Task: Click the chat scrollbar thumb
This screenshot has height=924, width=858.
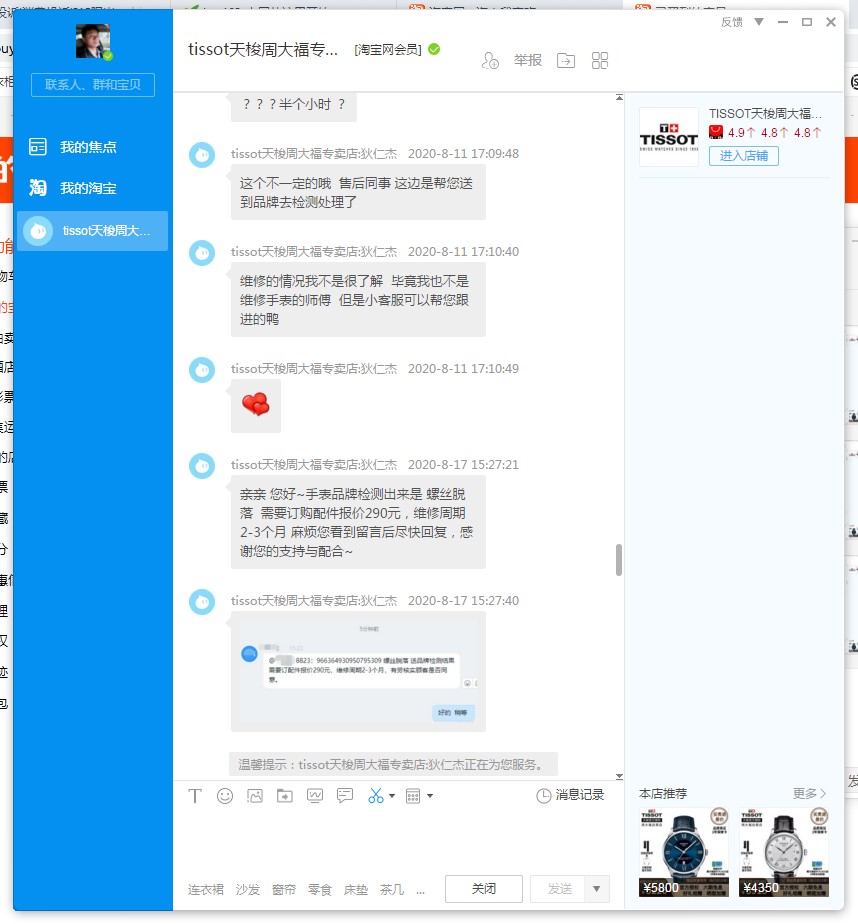Action: [619, 560]
